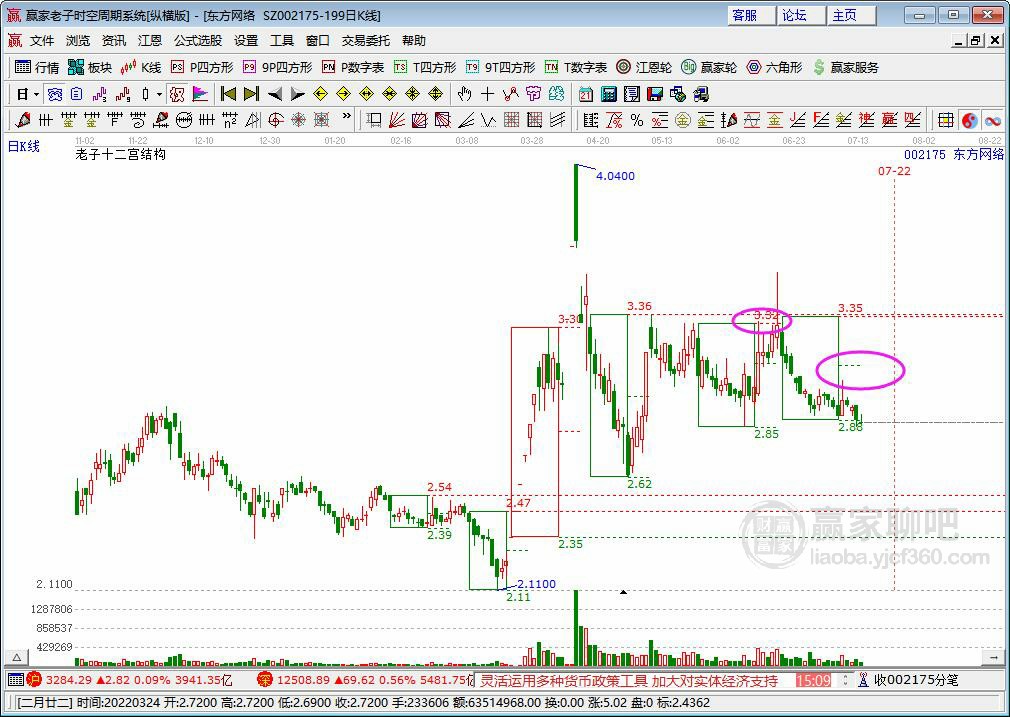This screenshot has height=717, width=1010.
Task: Jump to last bar icon
Action: pyautogui.click(x=251, y=95)
